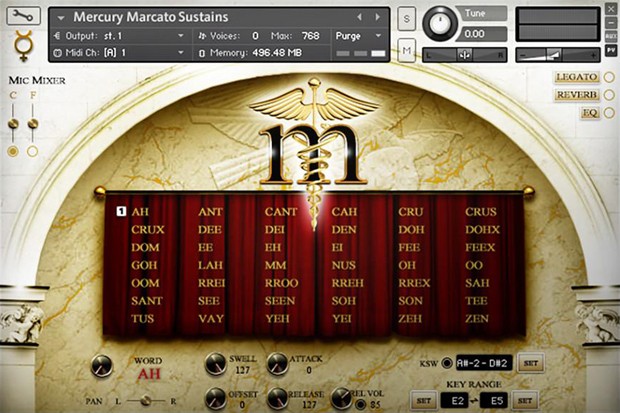Open the Purge dropdown menu
The width and height of the screenshot is (620, 413).
pos(359,36)
